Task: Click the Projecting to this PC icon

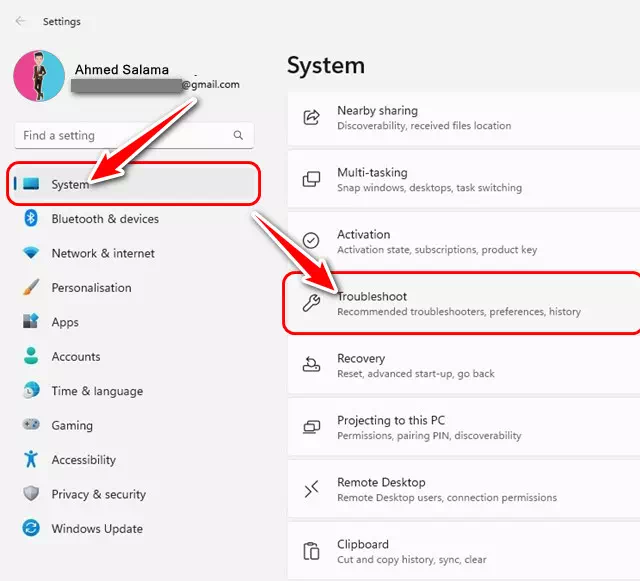Action: pos(311,427)
